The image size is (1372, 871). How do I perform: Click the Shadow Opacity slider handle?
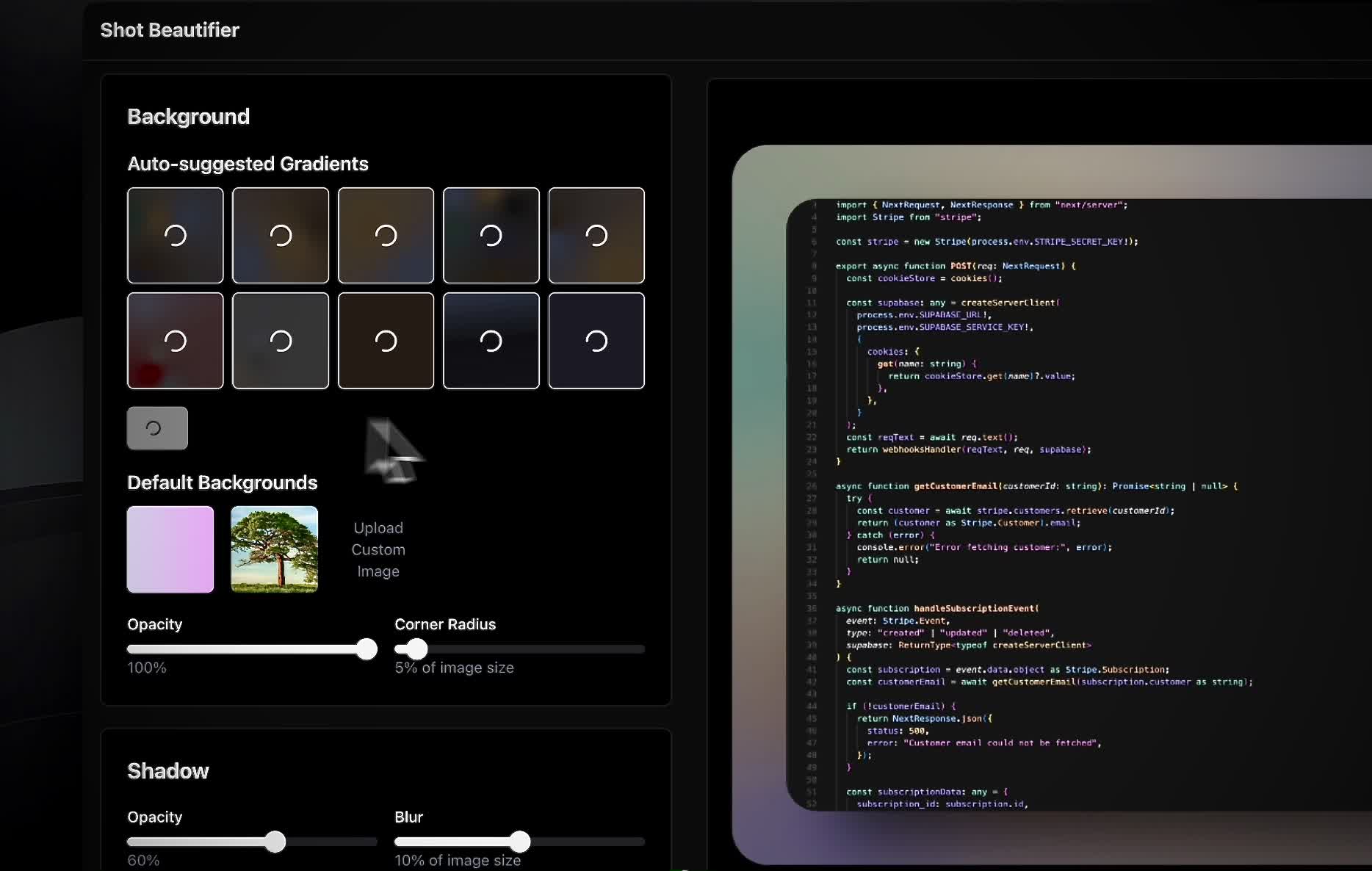point(275,842)
